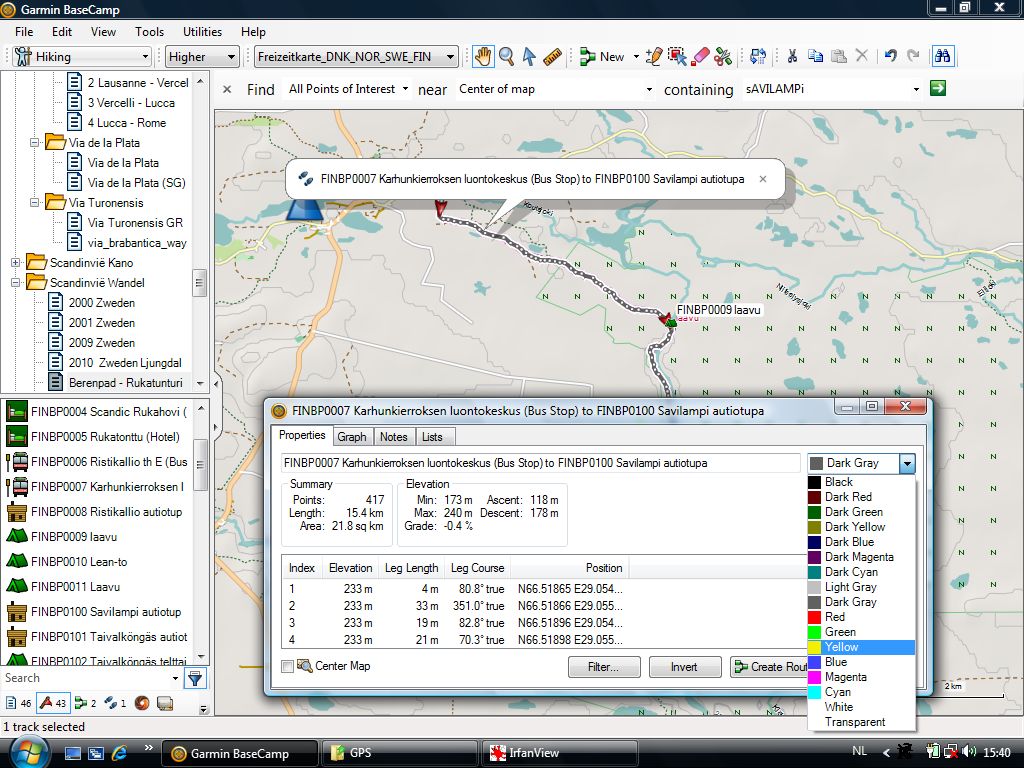Click the Undo arrow icon

(x=890, y=57)
